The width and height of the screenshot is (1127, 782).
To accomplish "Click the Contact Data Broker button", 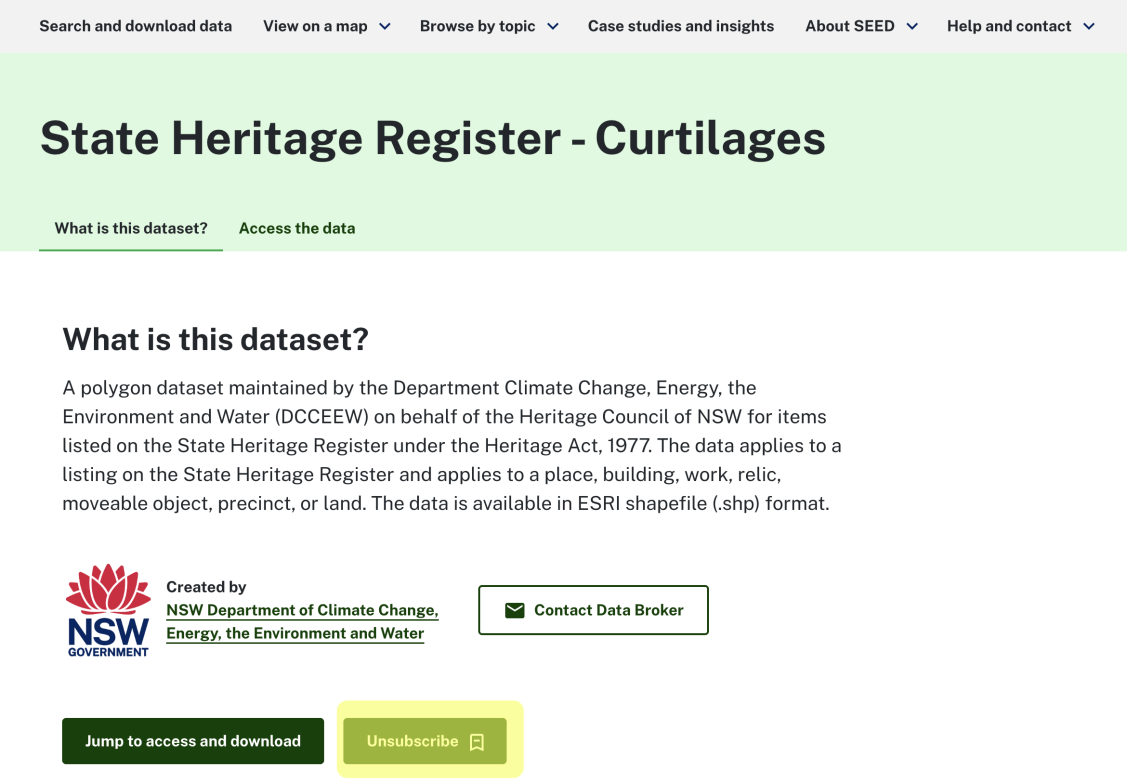I will [593, 610].
